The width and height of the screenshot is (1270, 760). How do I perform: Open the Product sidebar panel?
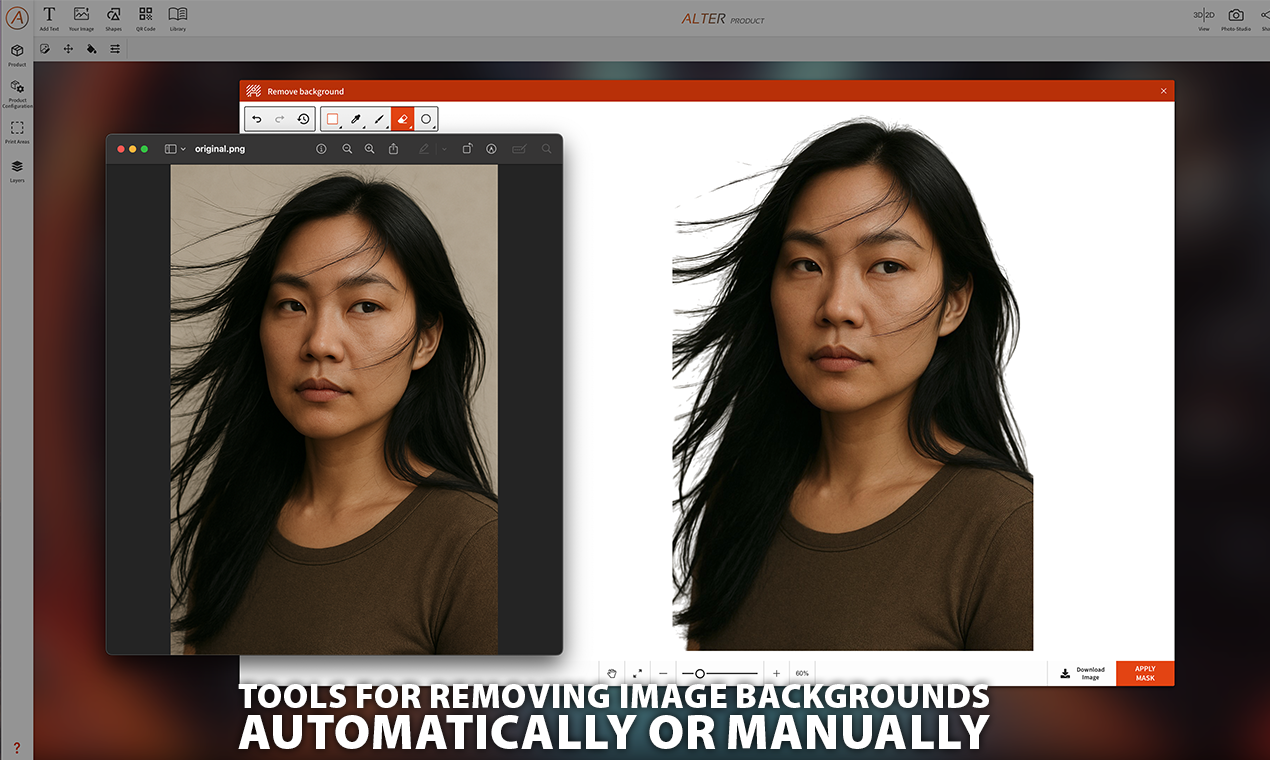coord(17,54)
